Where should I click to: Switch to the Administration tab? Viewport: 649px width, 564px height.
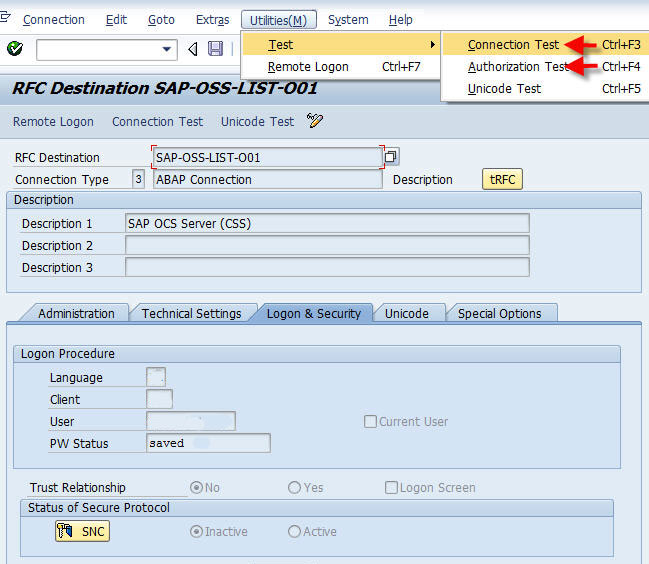[76, 313]
